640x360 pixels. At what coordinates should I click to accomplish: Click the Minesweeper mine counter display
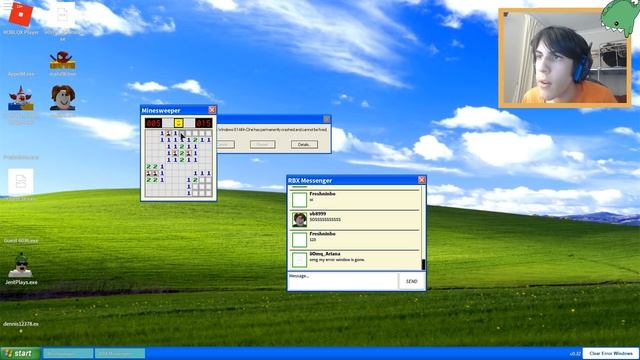pyautogui.click(x=153, y=123)
